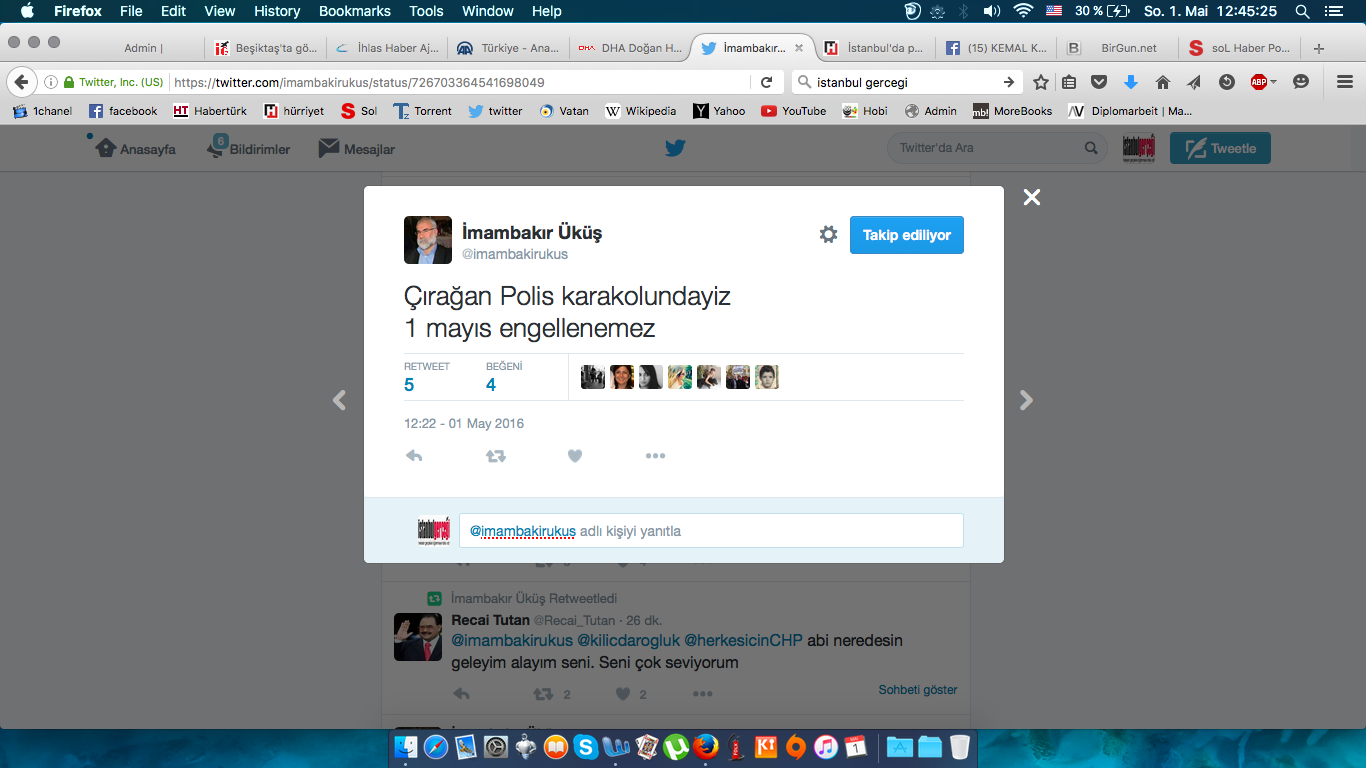Open the History menu in menu bar

[277, 11]
